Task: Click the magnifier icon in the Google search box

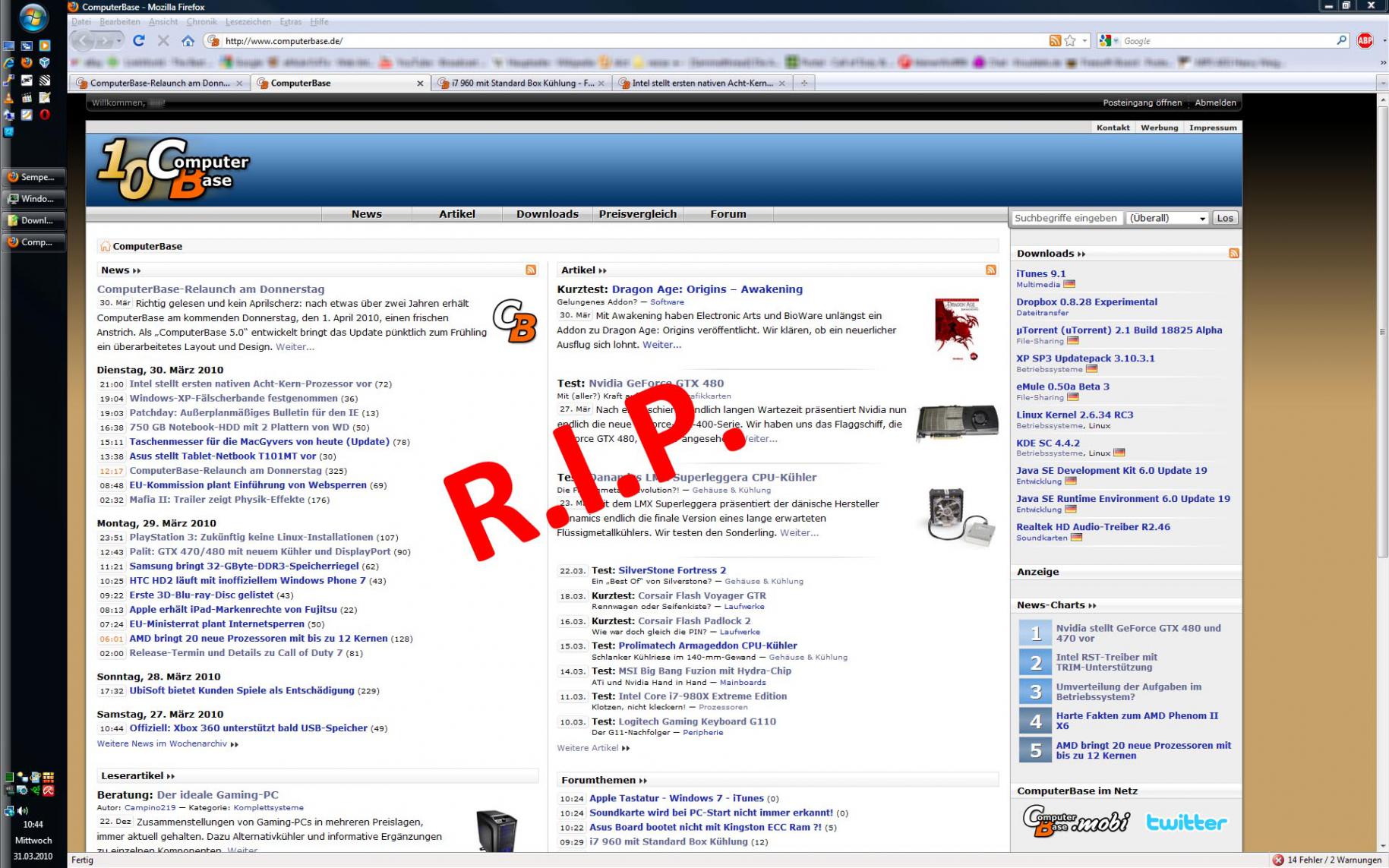Action: tap(1342, 41)
